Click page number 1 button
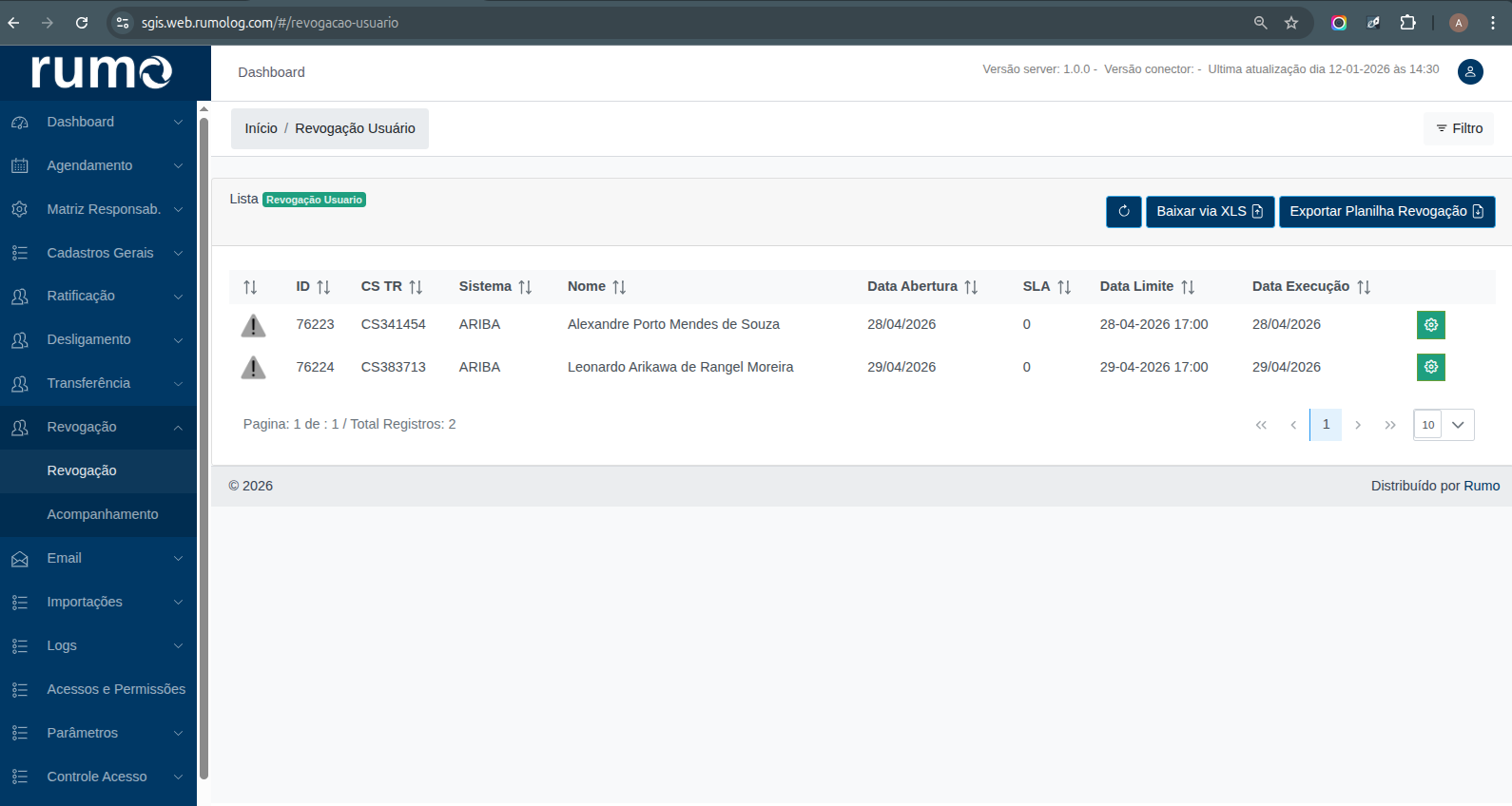 pyautogui.click(x=1326, y=425)
